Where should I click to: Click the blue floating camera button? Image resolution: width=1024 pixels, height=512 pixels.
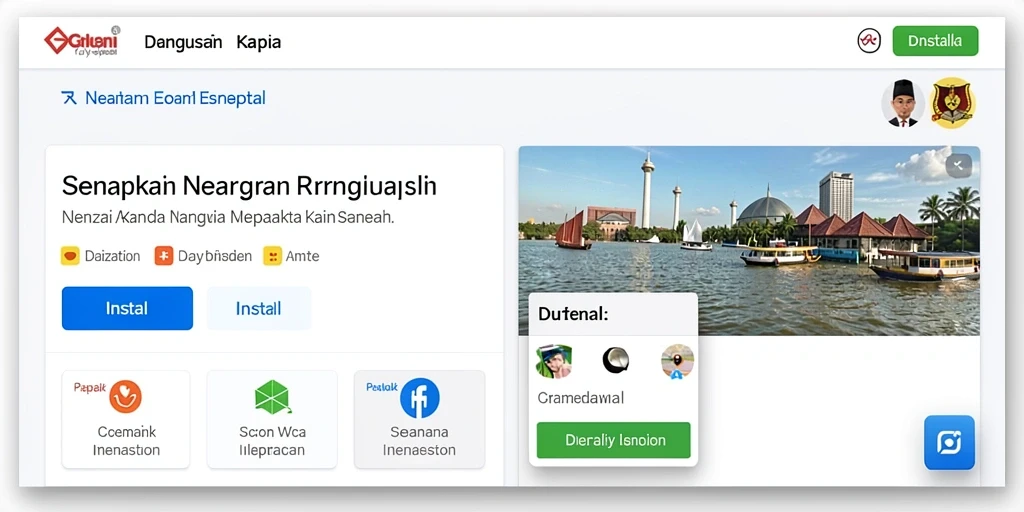click(949, 443)
